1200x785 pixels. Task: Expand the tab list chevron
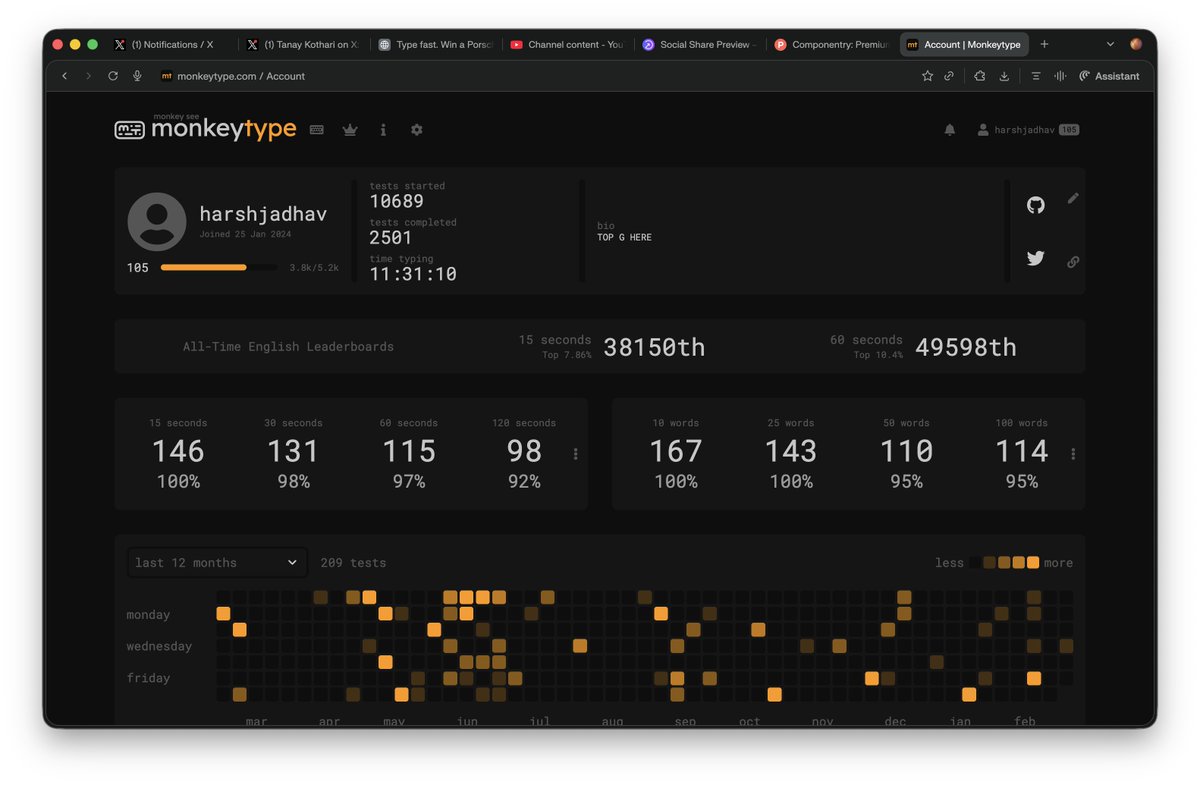click(1110, 45)
